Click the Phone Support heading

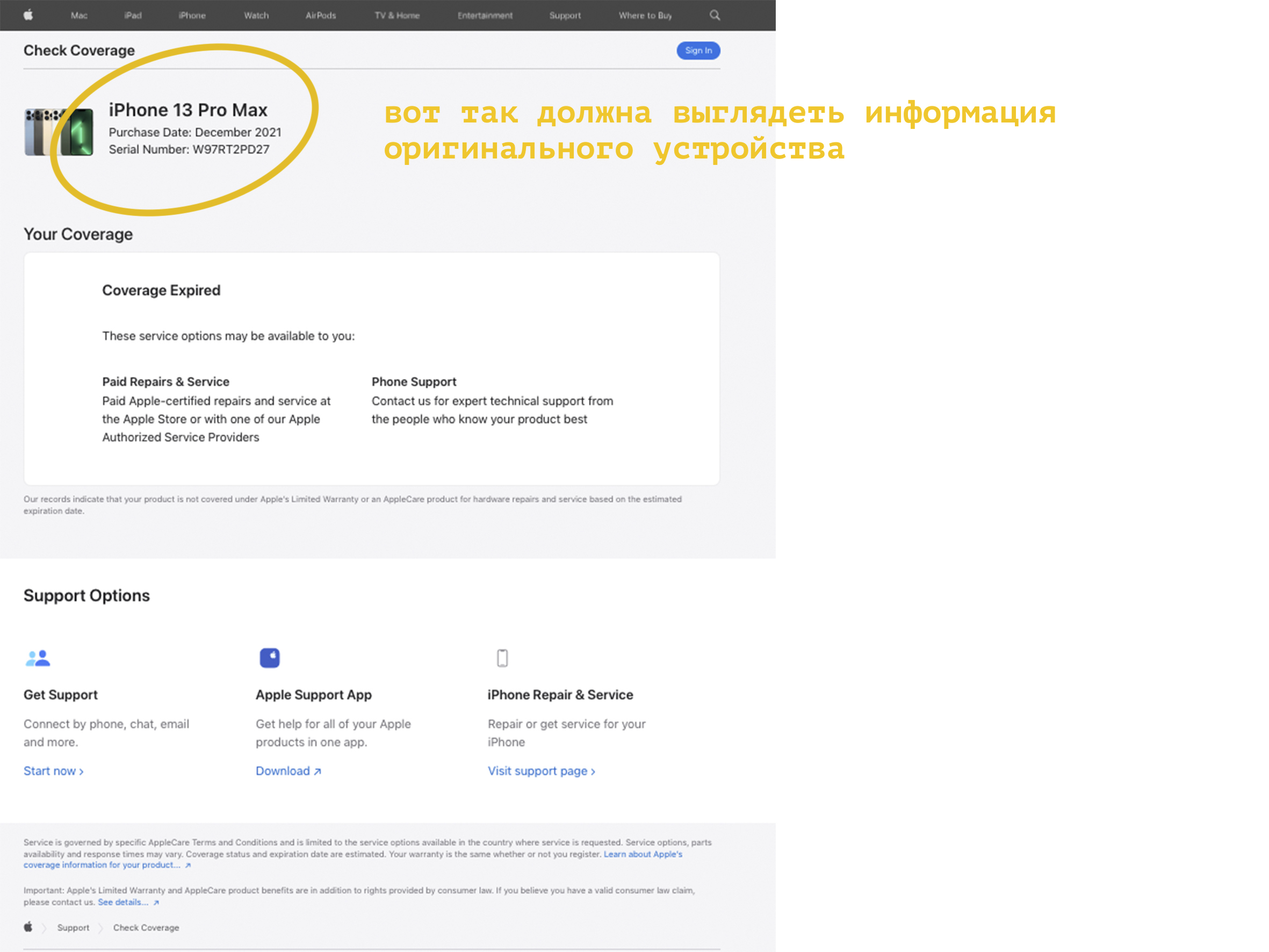click(414, 381)
